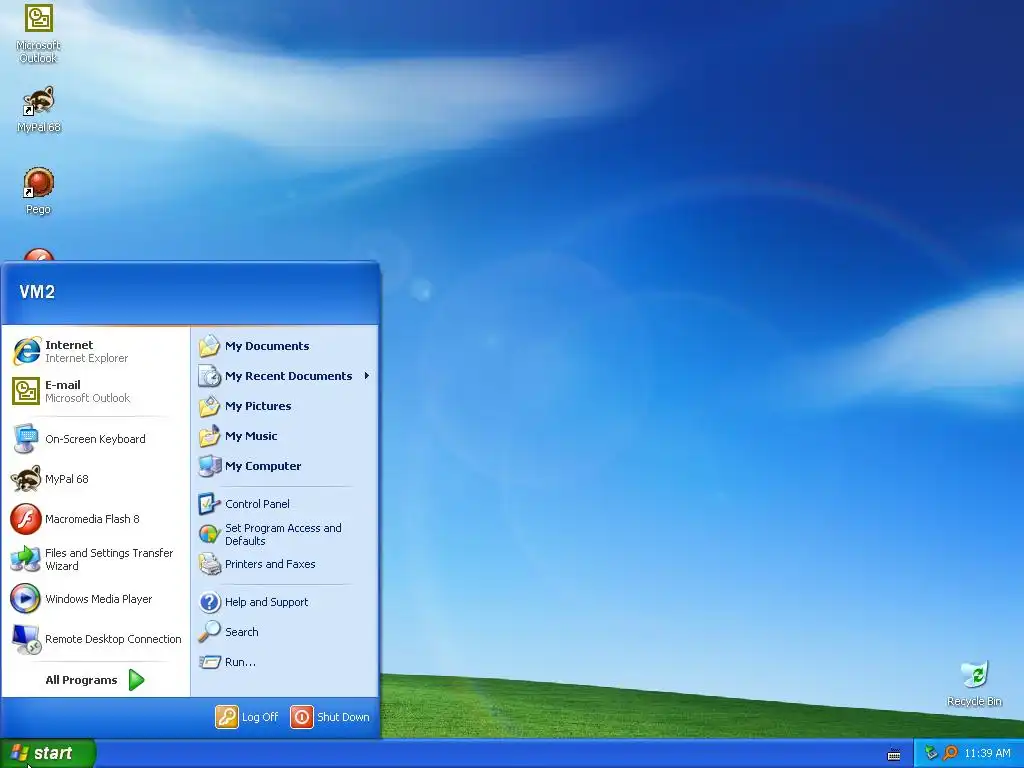Click the 11:39 AM clock
Viewport: 1024px width, 768px height.
987,754
